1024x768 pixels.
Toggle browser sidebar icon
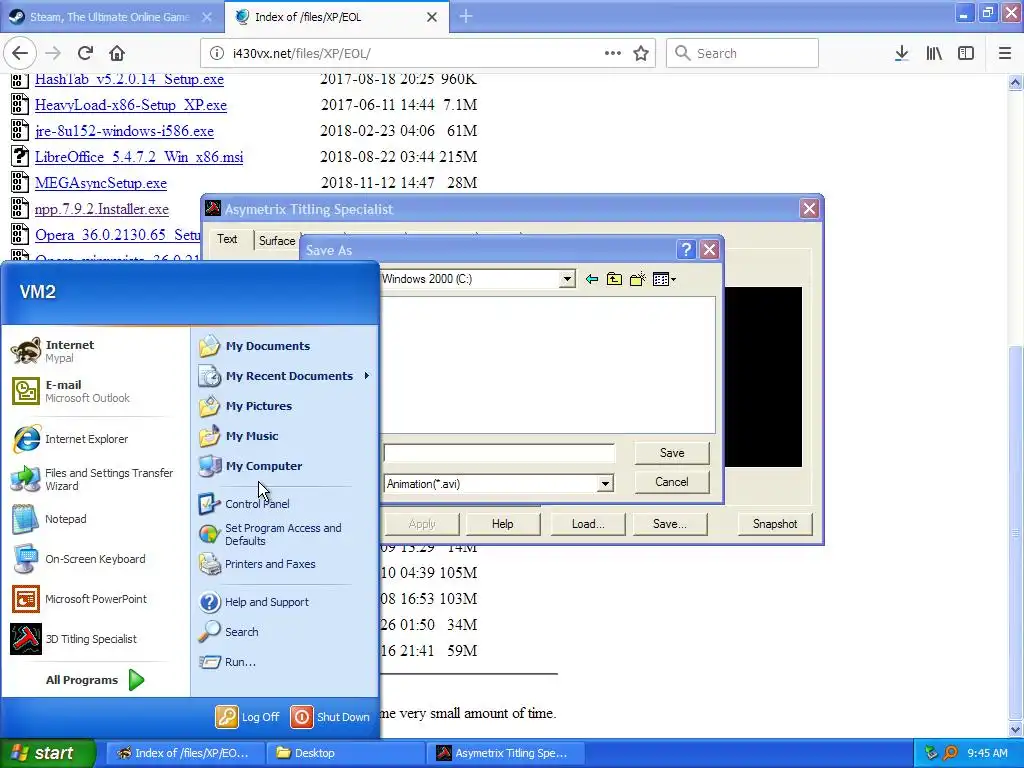[966, 53]
